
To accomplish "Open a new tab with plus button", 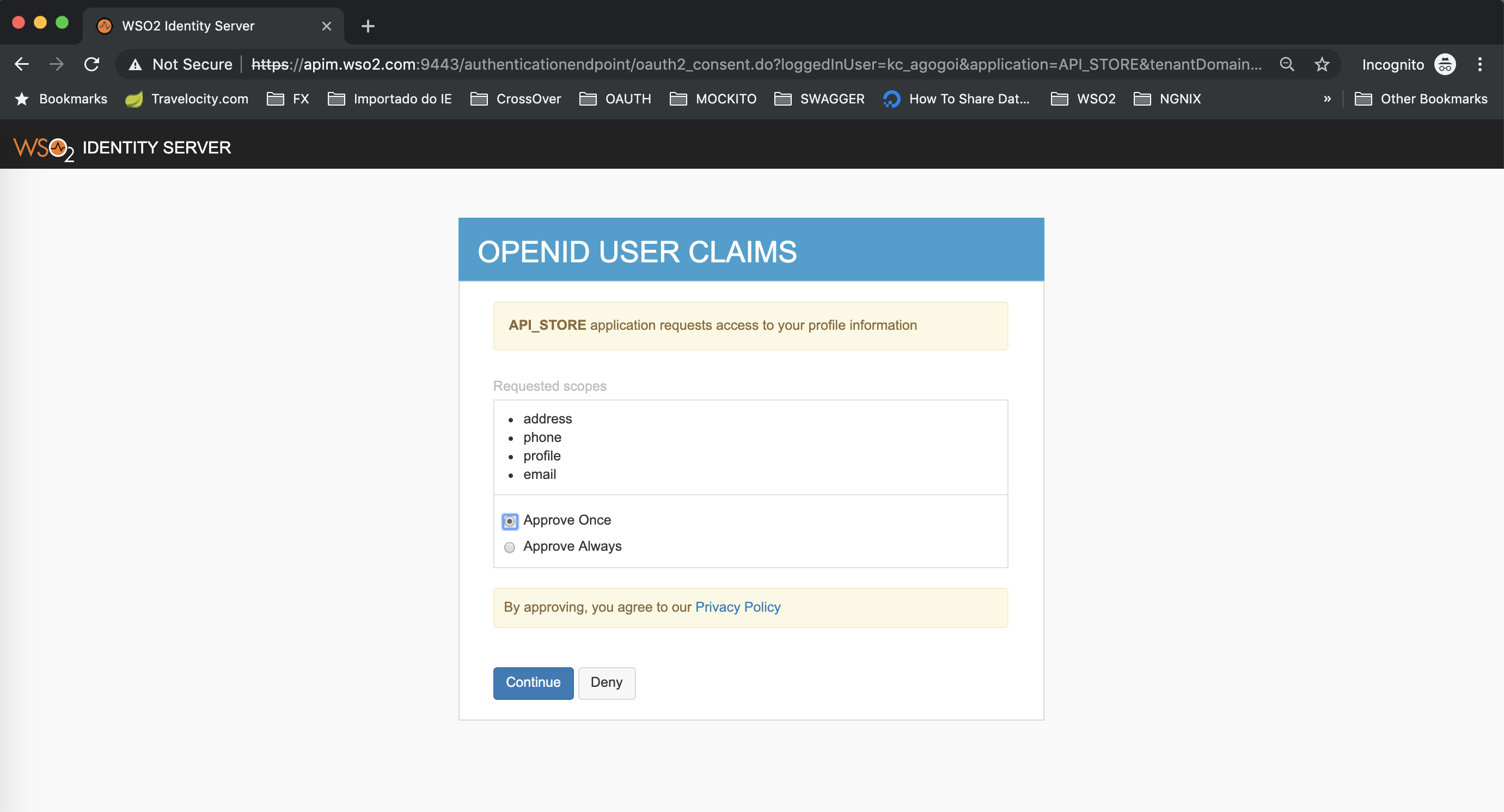I will [x=368, y=26].
